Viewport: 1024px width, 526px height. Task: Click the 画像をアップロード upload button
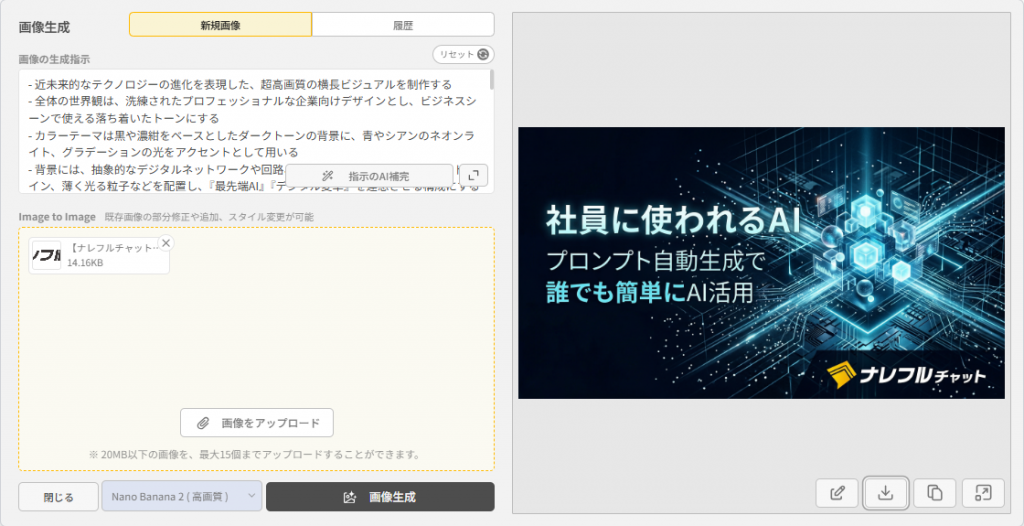pyautogui.click(x=257, y=423)
